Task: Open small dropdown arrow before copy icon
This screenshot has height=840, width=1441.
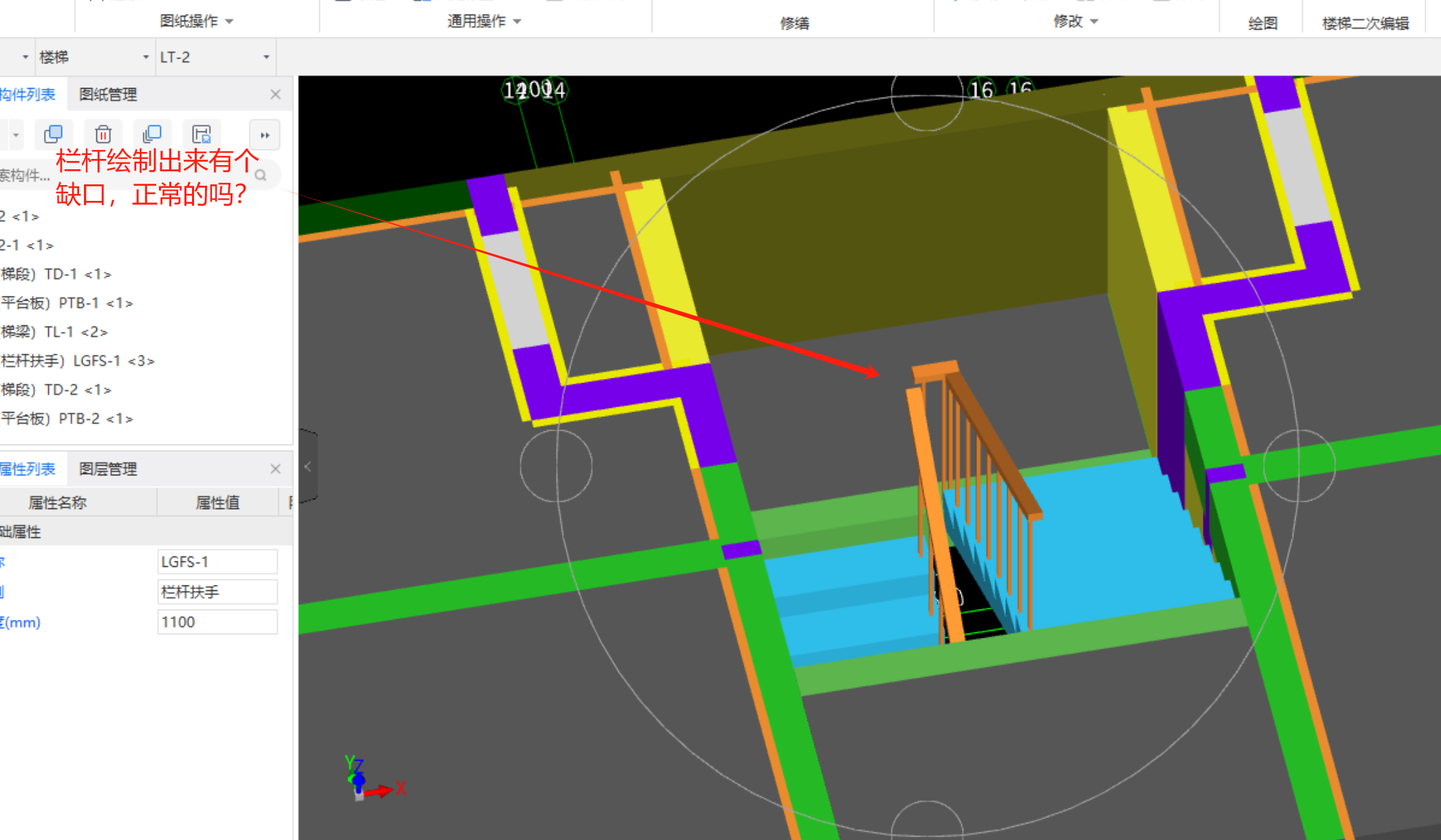Action: (x=15, y=135)
